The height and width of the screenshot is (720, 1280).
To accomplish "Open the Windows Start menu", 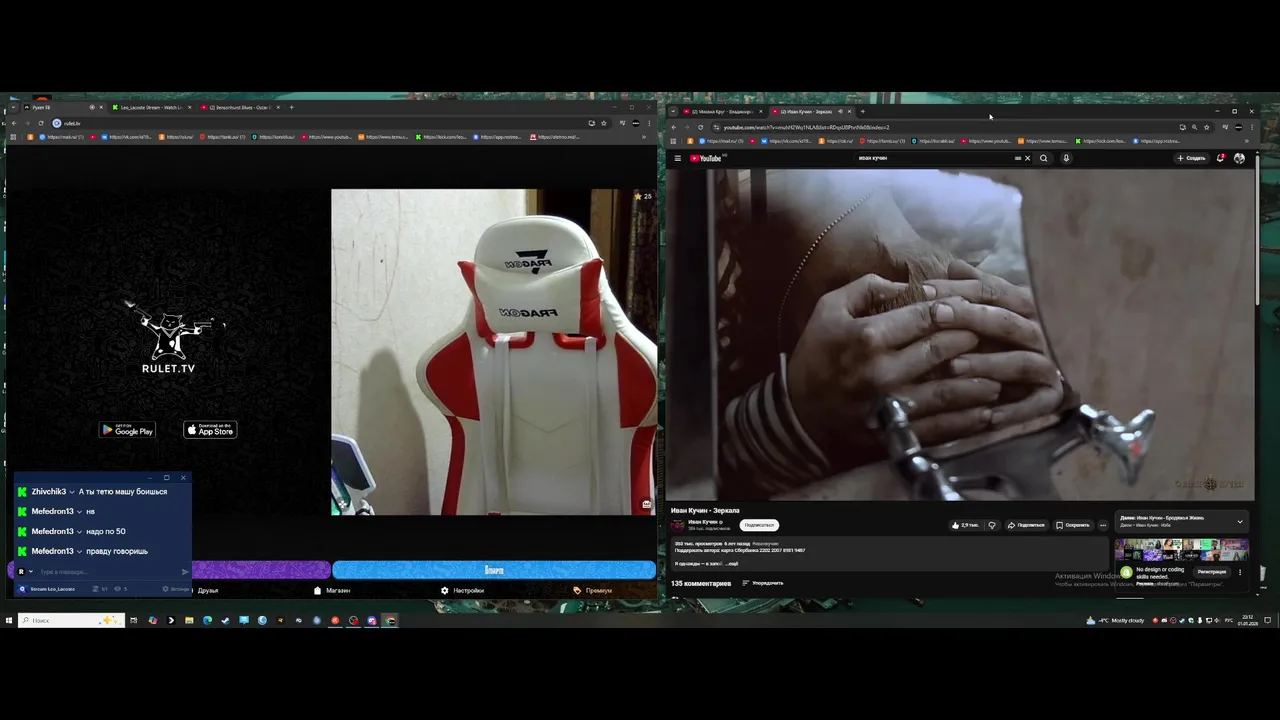I will pyautogui.click(x=8, y=620).
